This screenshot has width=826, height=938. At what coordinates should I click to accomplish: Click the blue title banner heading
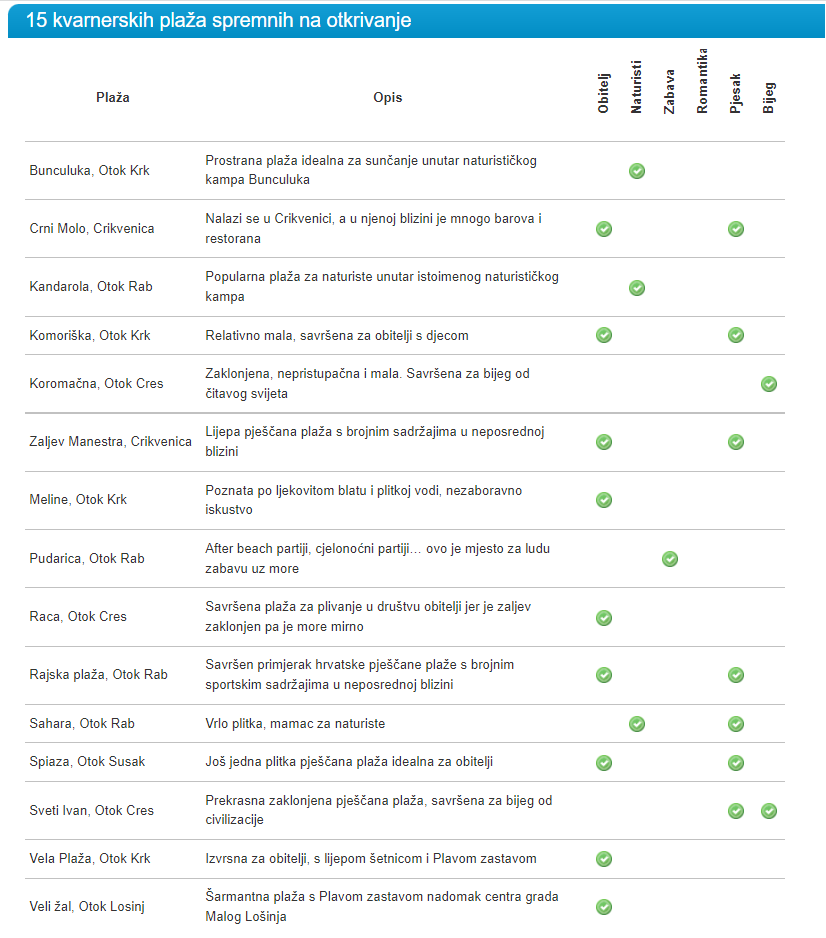pos(219,21)
